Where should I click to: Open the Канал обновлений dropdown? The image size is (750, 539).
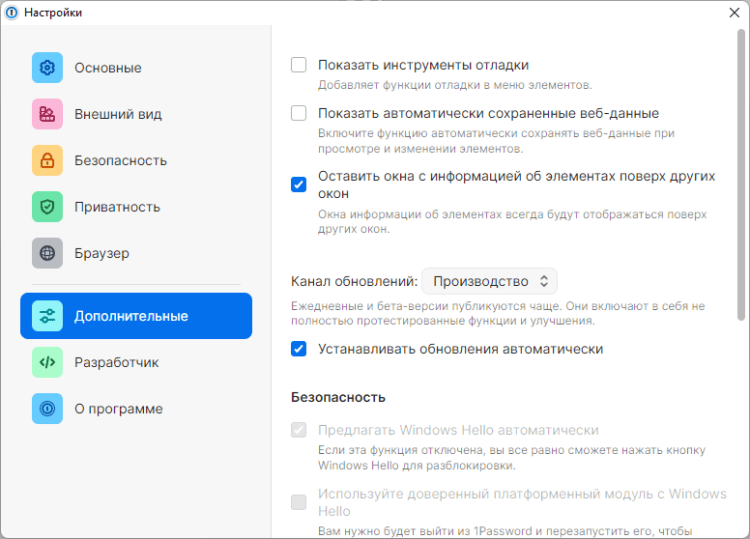pos(489,281)
